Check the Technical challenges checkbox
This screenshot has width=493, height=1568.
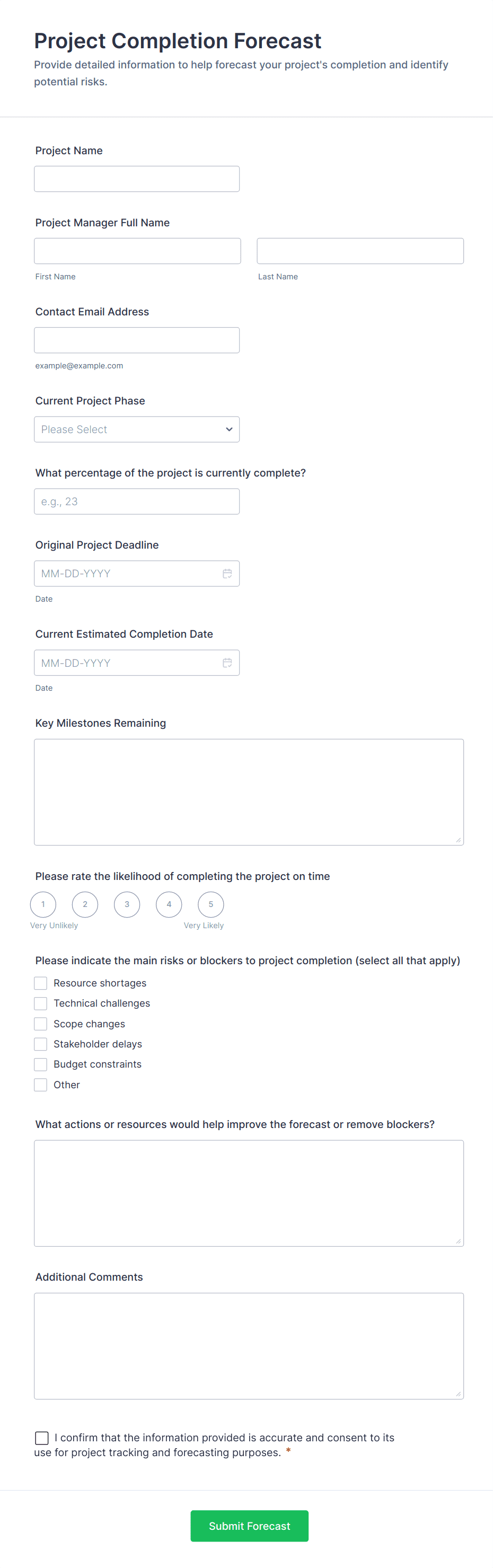coord(41,1003)
